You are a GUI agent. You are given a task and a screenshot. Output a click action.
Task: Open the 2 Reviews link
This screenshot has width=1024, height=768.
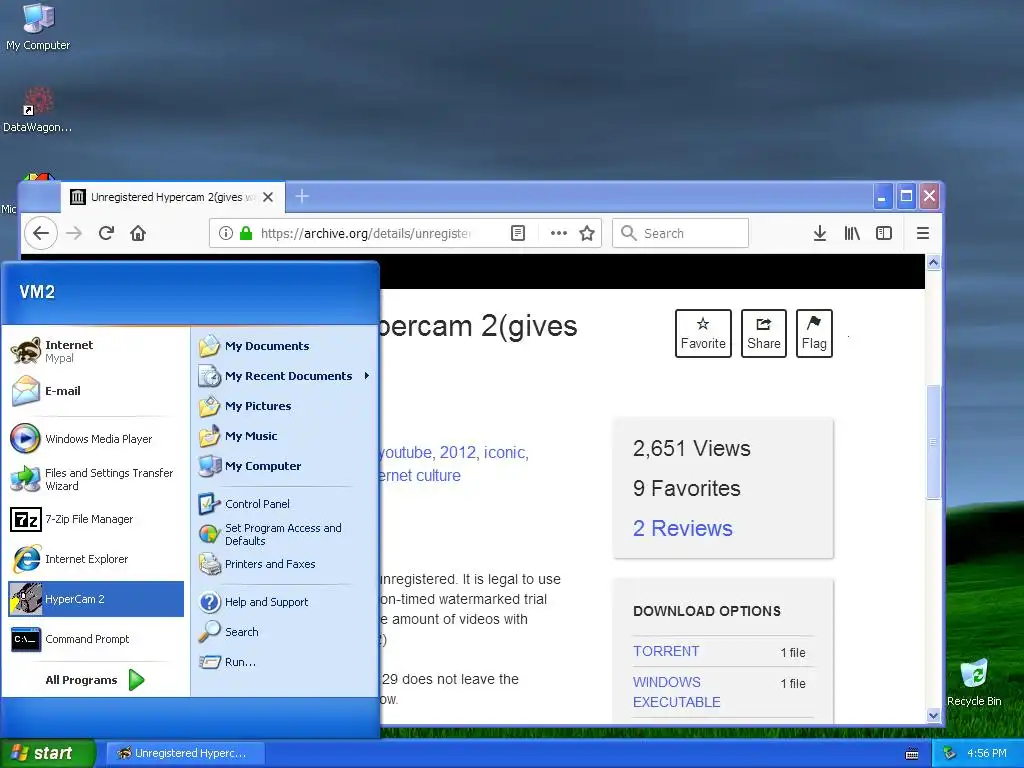682,528
